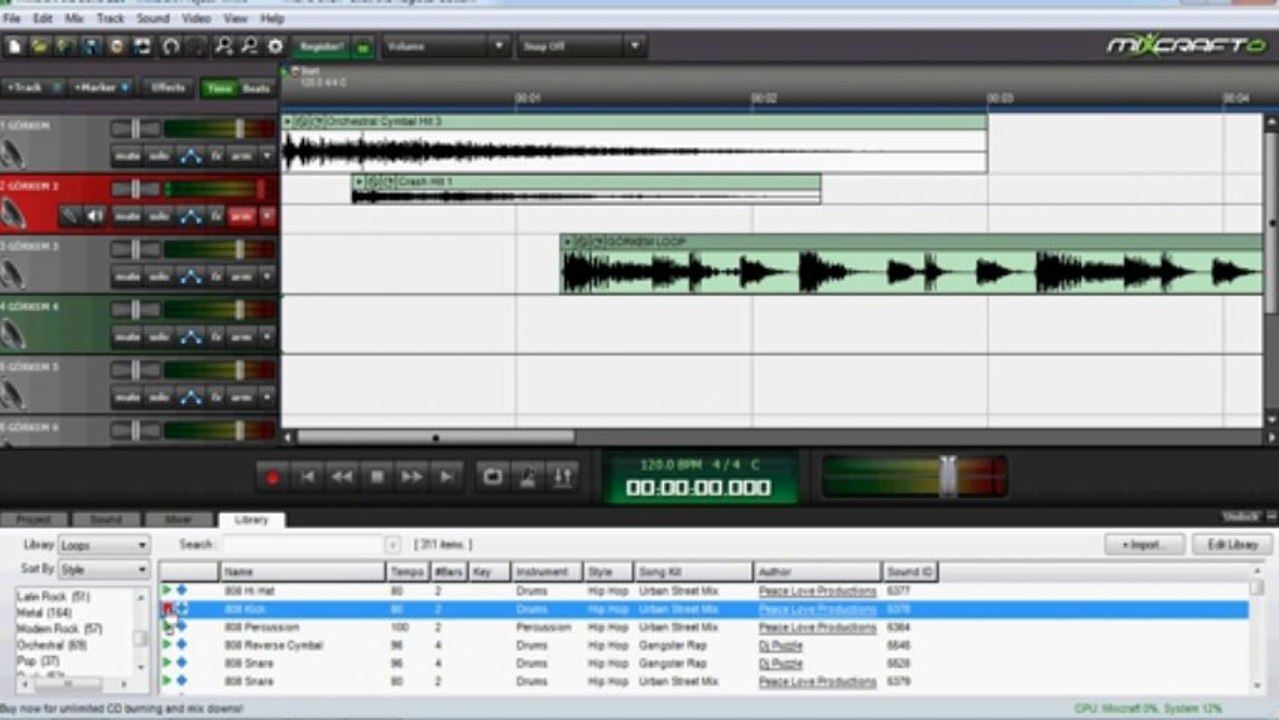Open the mixer sliders icon in transport

tap(562, 477)
